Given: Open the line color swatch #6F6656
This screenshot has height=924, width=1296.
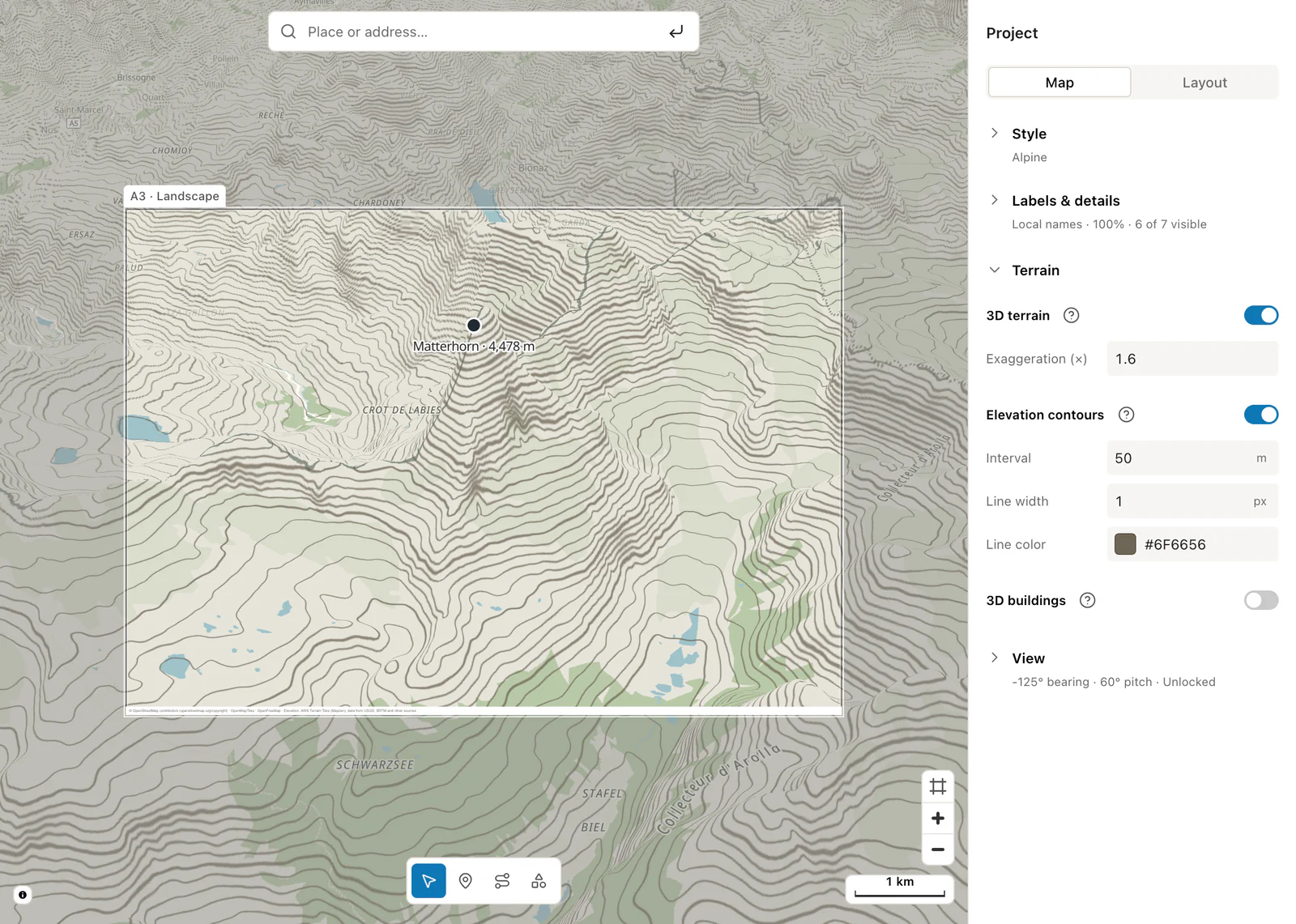Looking at the screenshot, I should click(1125, 544).
